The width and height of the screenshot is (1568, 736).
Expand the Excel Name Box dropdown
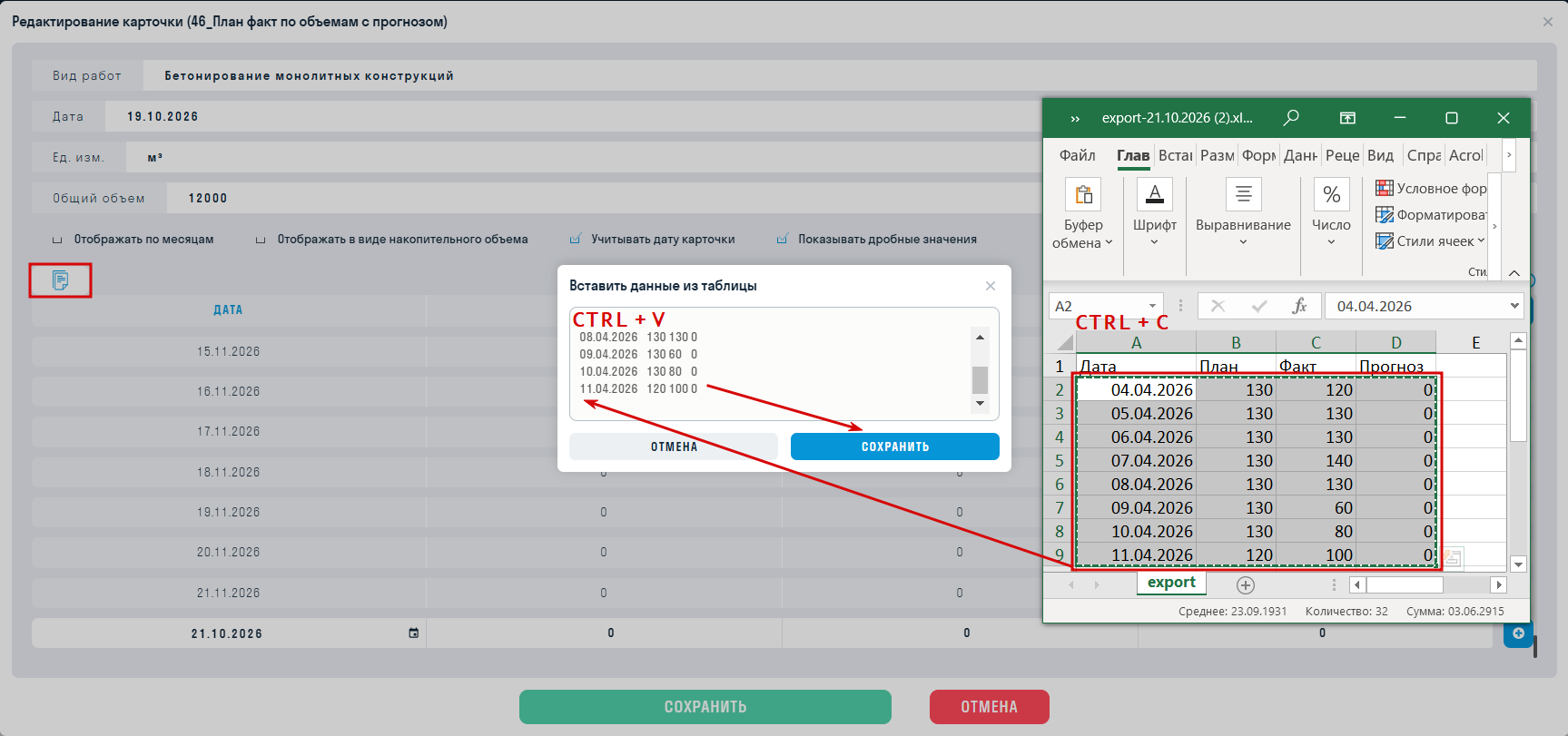point(1152,307)
